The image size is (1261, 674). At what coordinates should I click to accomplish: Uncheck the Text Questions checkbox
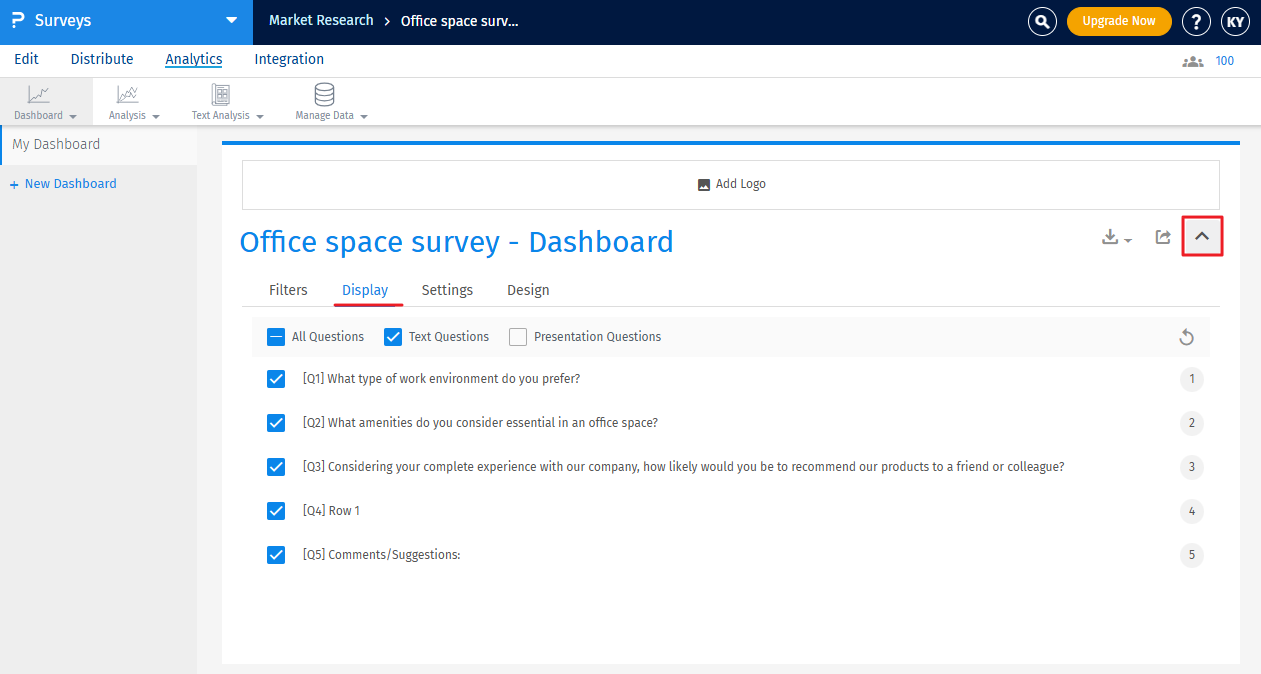tap(392, 337)
